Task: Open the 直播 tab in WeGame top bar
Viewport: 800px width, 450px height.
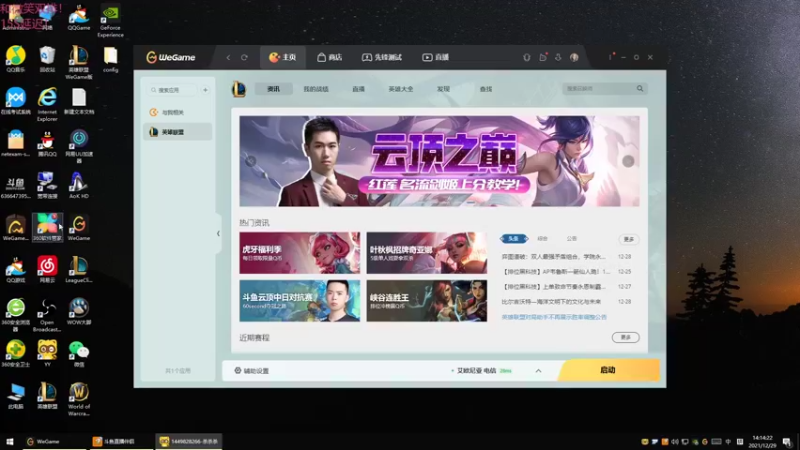Action: point(436,57)
